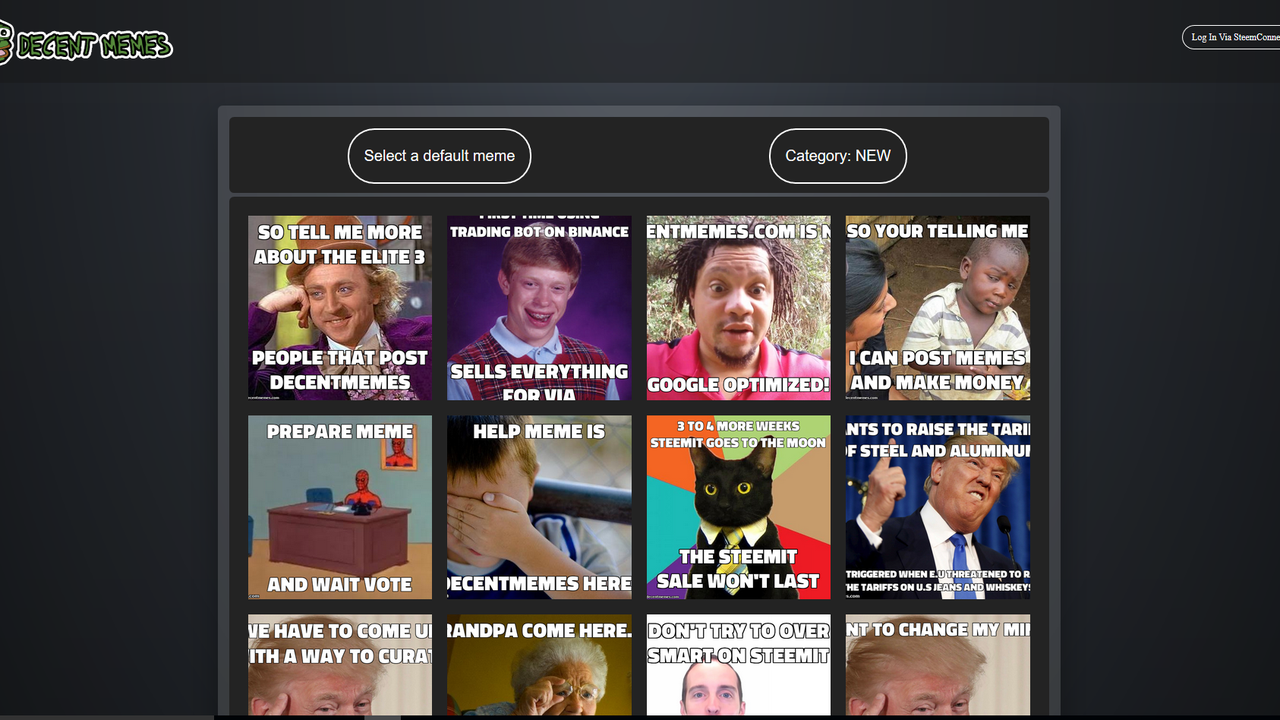Open the Willy Wonka Elite 3 meme

340,308
